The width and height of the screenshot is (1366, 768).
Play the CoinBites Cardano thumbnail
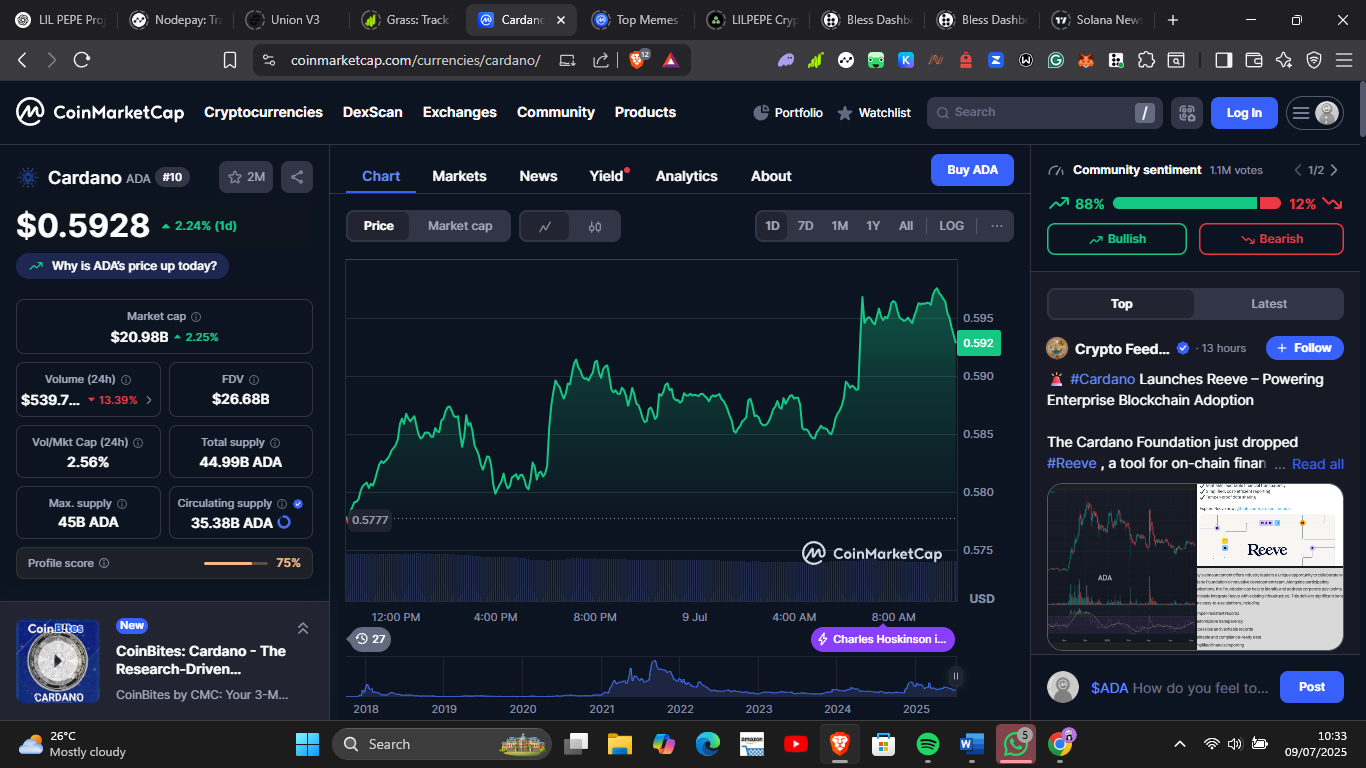point(58,661)
